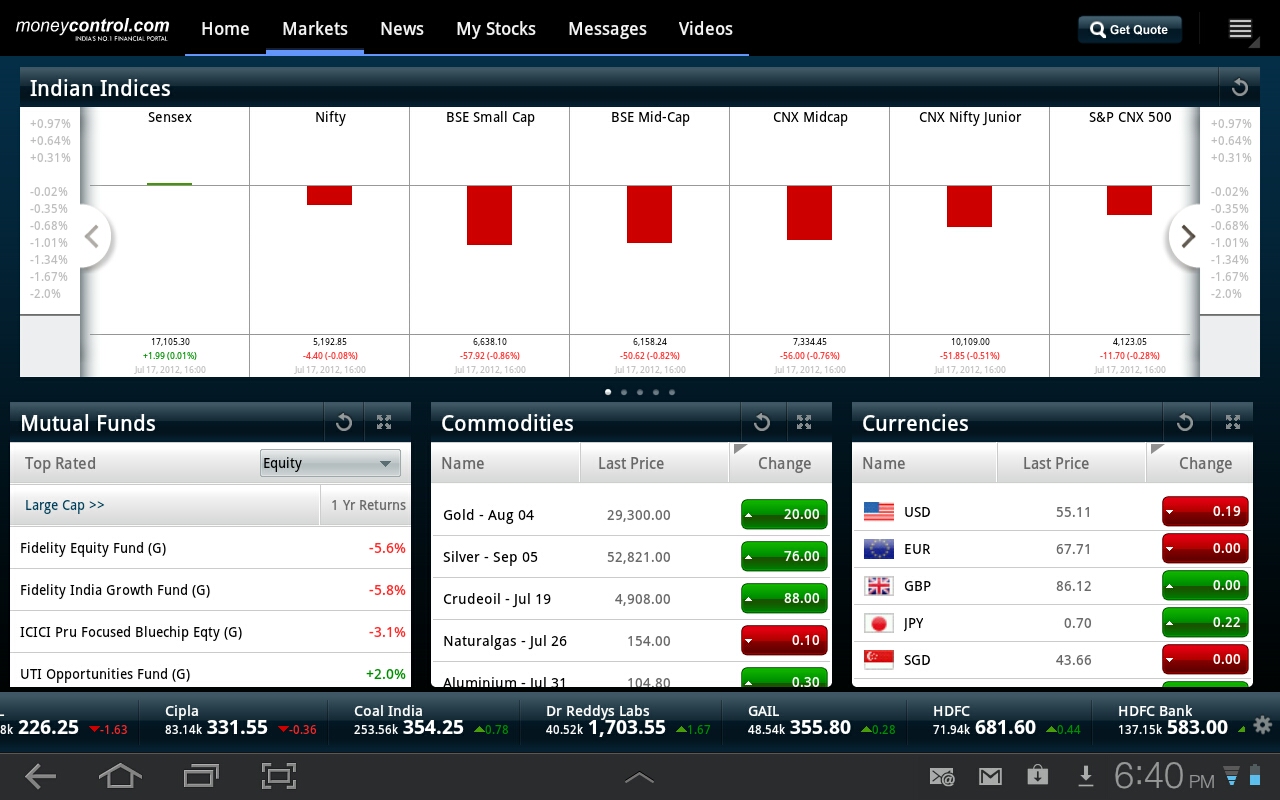Show previous indices with left arrow
The width and height of the screenshot is (1280, 800).
click(92, 236)
